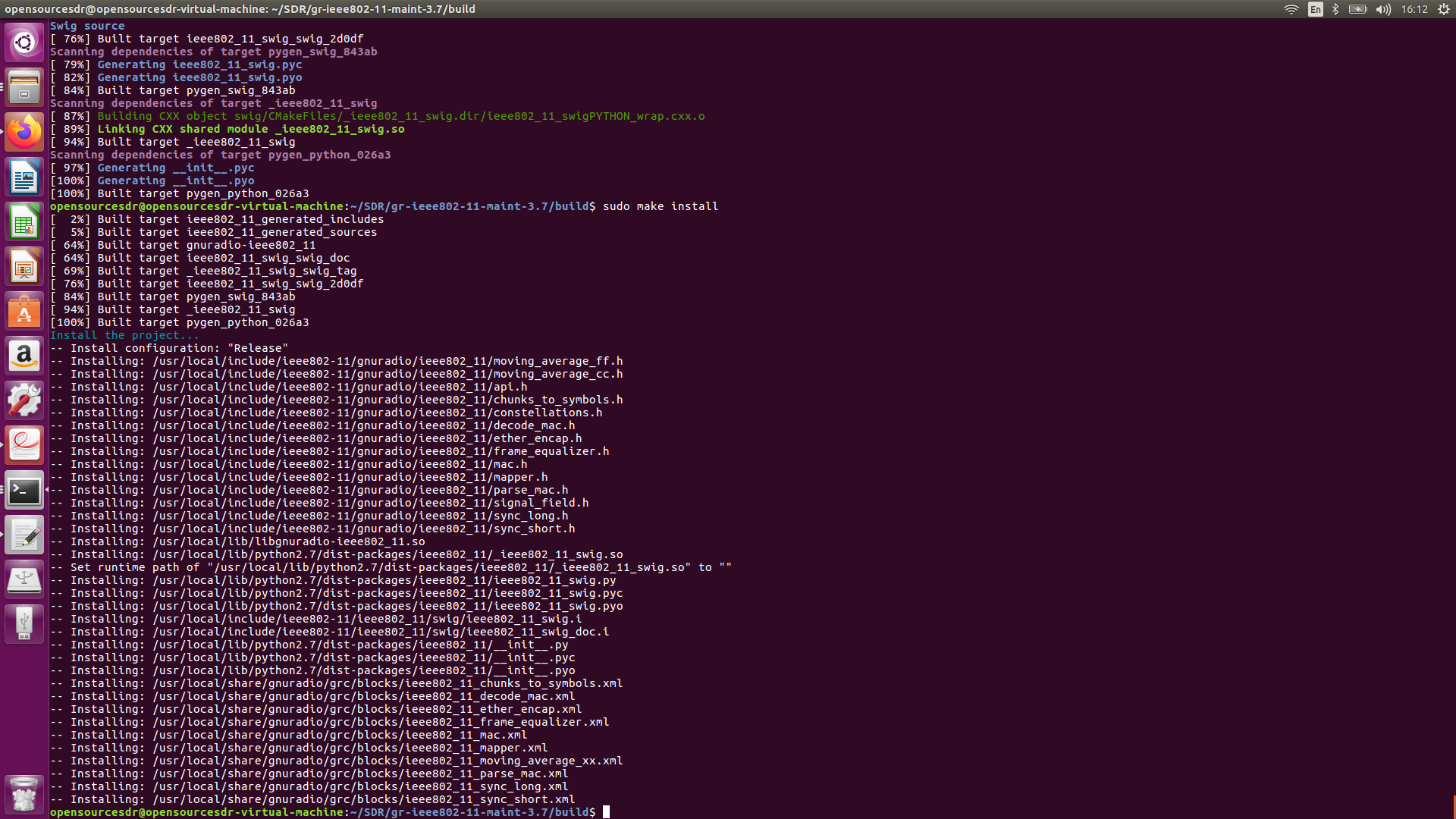1456x819 pixels.
Task: Launch GNU Radio Companion from the dock
Action: [24, 445]
